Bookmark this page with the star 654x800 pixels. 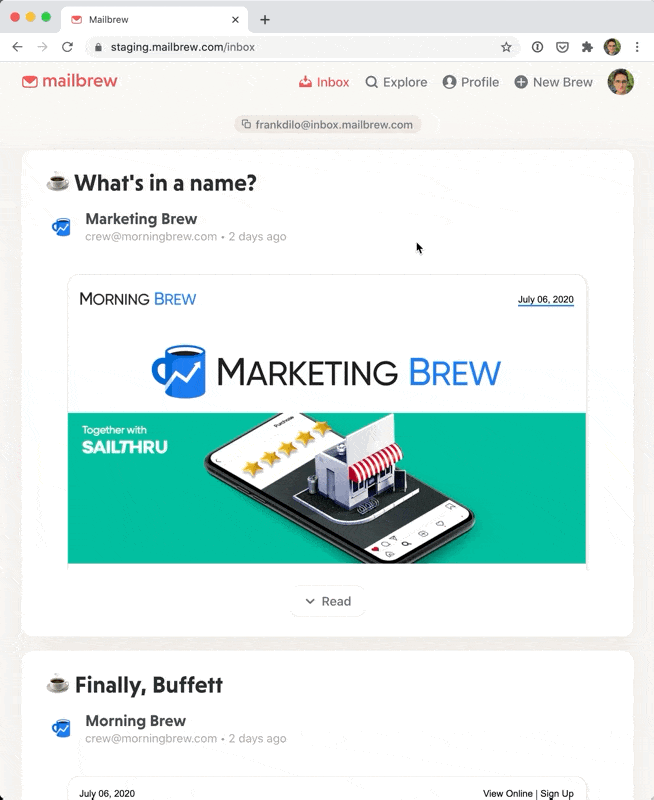(x=506, y=47)
